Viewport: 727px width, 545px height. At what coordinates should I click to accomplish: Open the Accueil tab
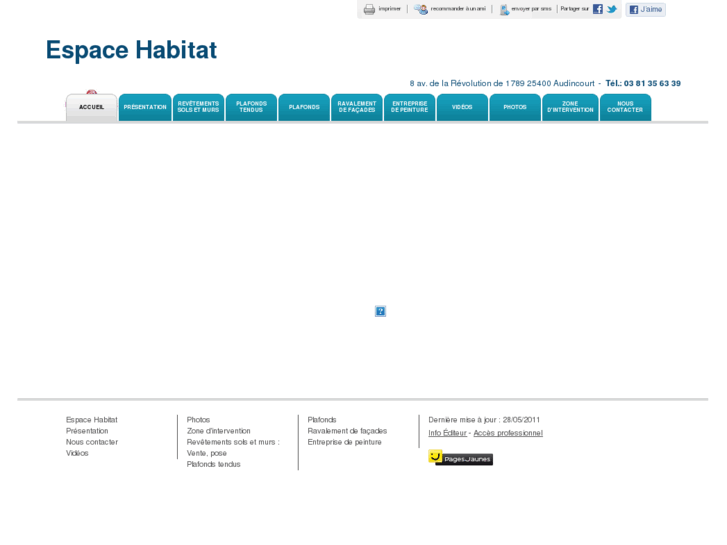[91, 108]
